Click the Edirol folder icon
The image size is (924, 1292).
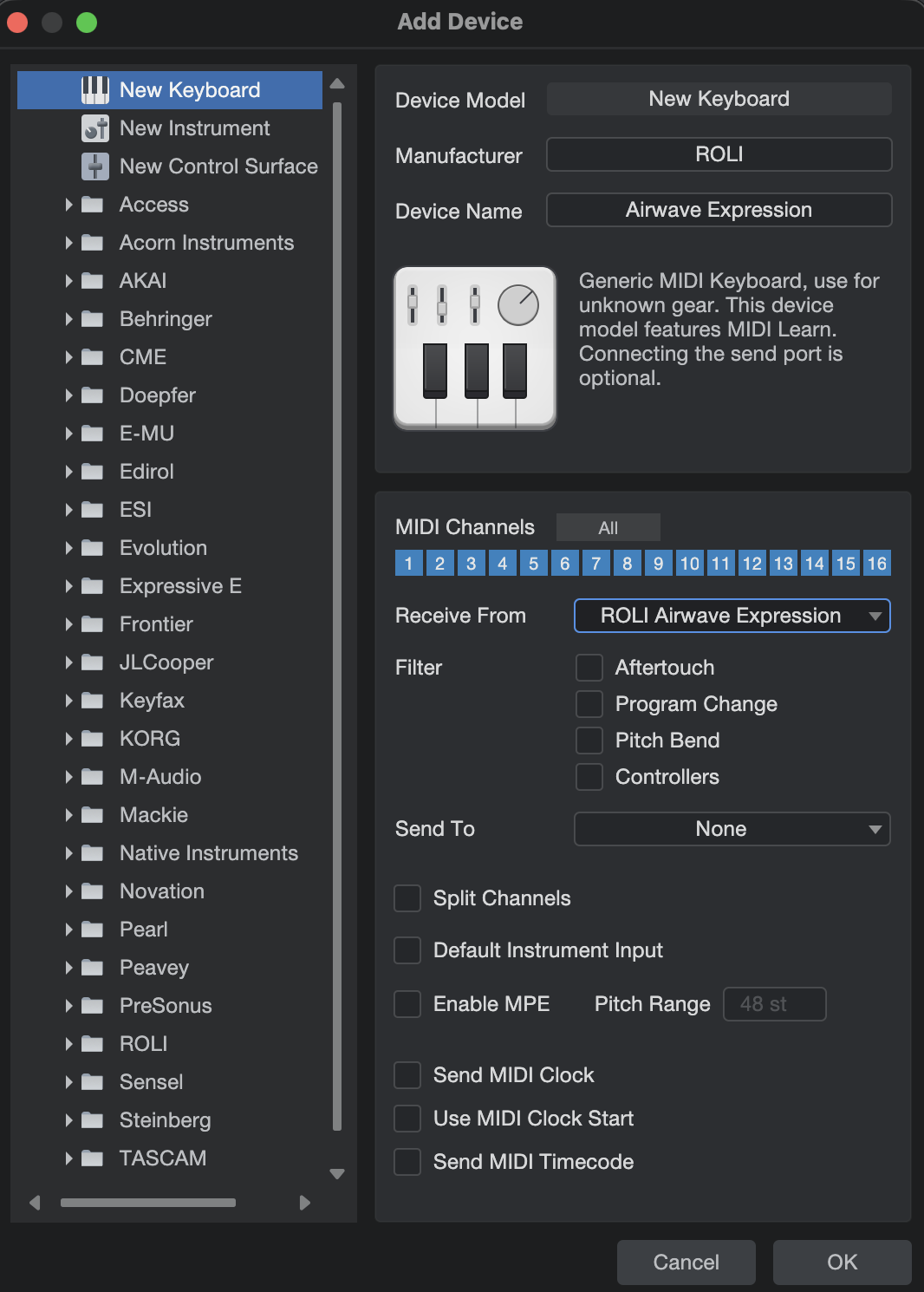point(92,472)
